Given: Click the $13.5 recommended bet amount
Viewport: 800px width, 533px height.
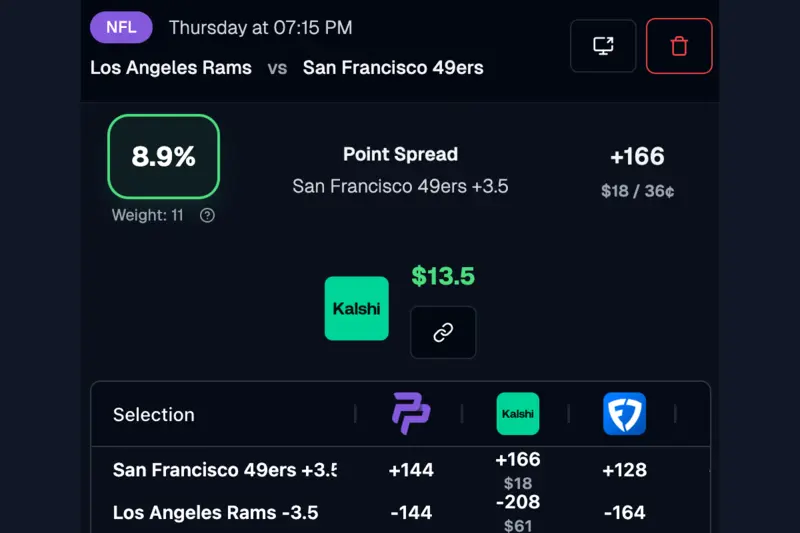Looking at the screenshot, I should coord(443,276).
